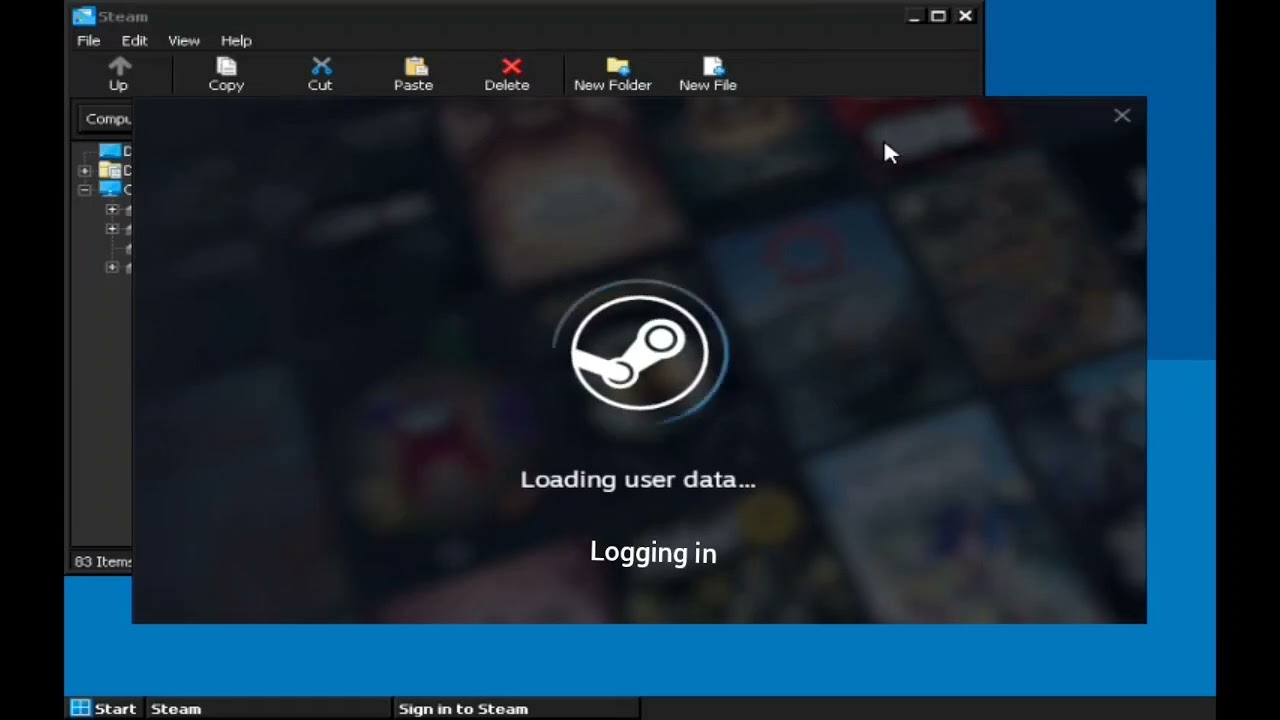This screenshot has width=1280, height=720.
Task: Click the 83 Items status text
Action: click(x=103, y=562)
